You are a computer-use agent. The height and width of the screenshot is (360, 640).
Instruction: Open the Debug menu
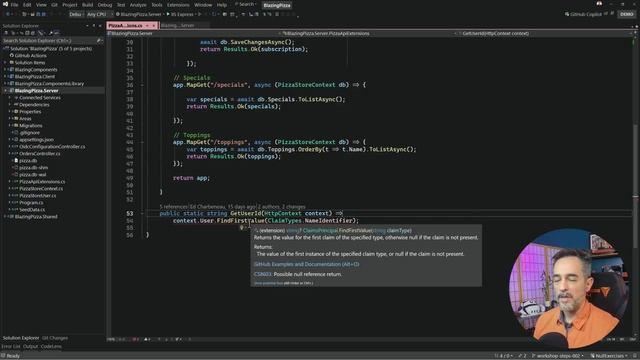click(x=105, y=5)
